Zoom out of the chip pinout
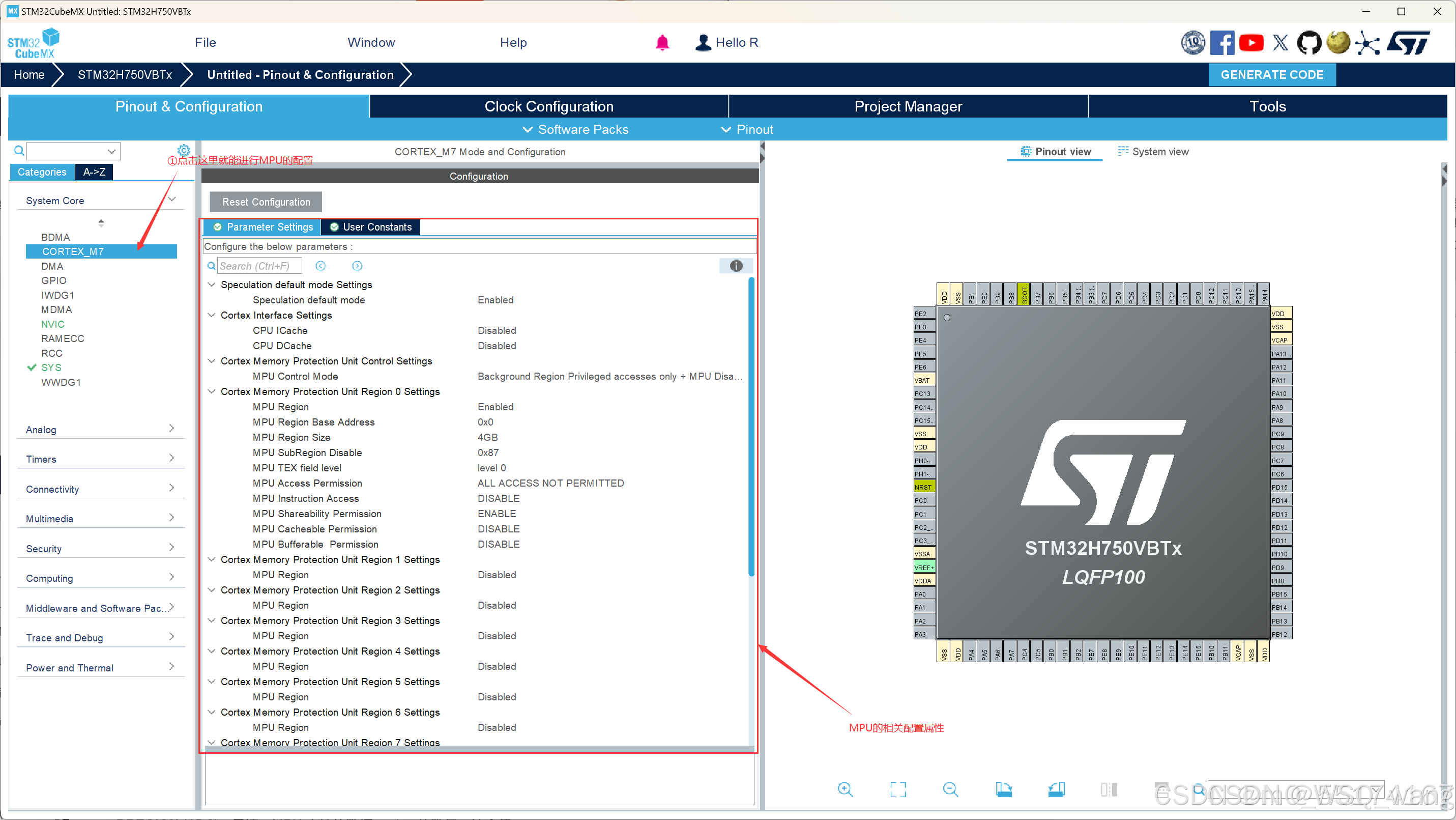 pos(950,789)
